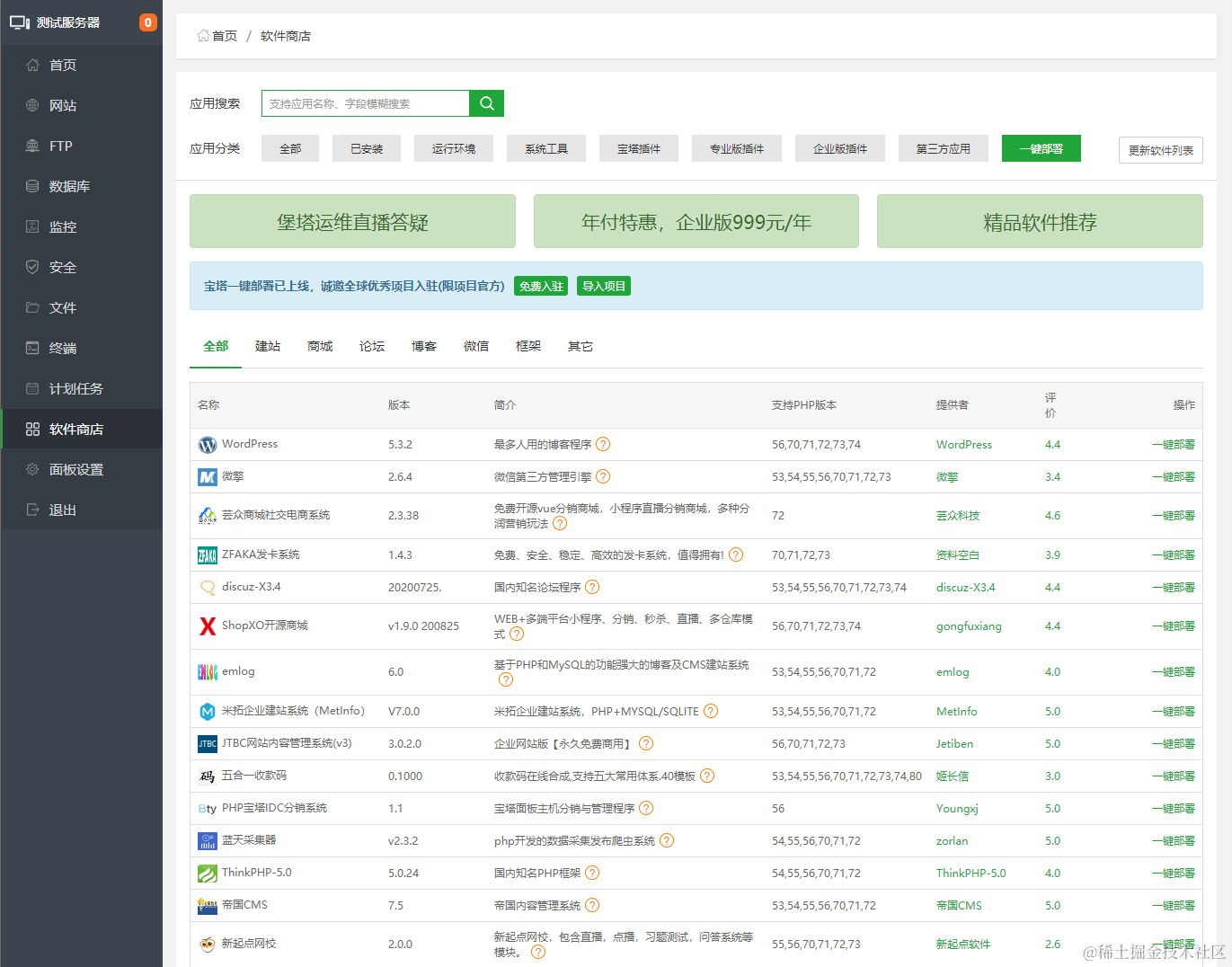Viewport: 1232px width, 967px height.
Task: Open 计划任务 in the sidebar
Action: tap(82, 388)
